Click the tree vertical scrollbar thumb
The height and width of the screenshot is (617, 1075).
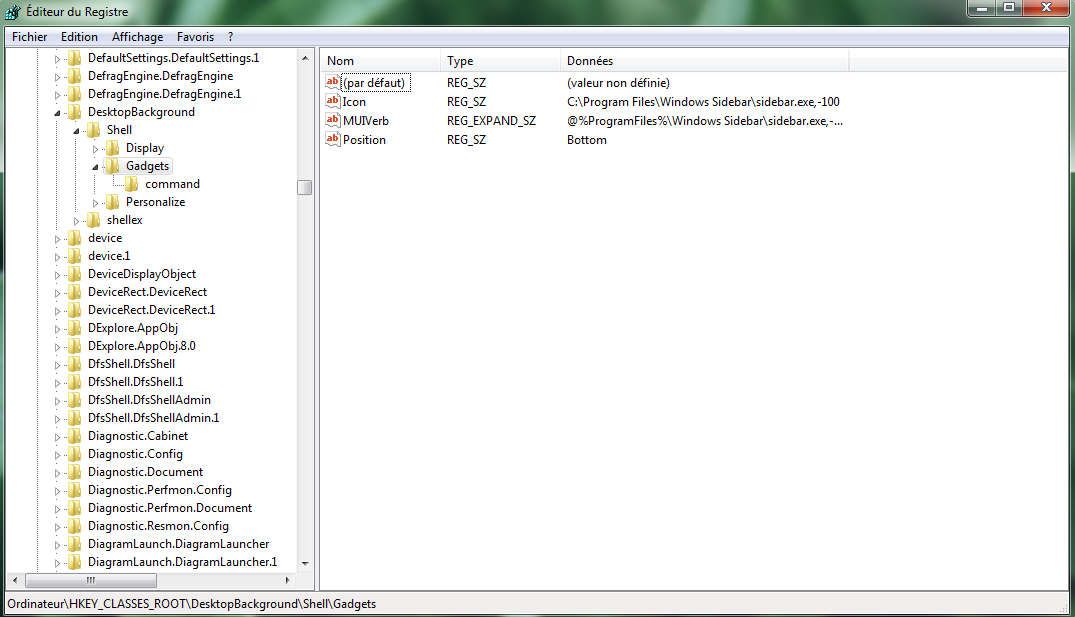[305, 187]
